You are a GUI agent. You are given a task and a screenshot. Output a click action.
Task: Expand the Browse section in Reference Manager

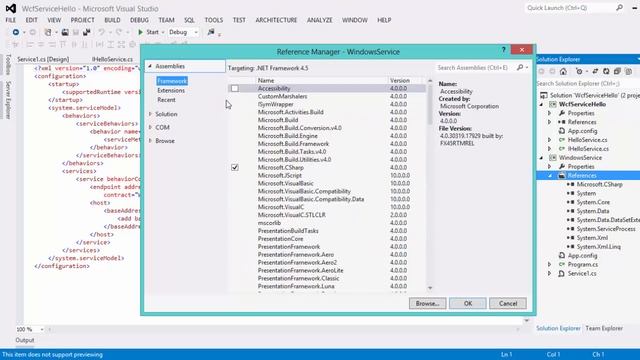pyautogui.click(x=150, y=141)
